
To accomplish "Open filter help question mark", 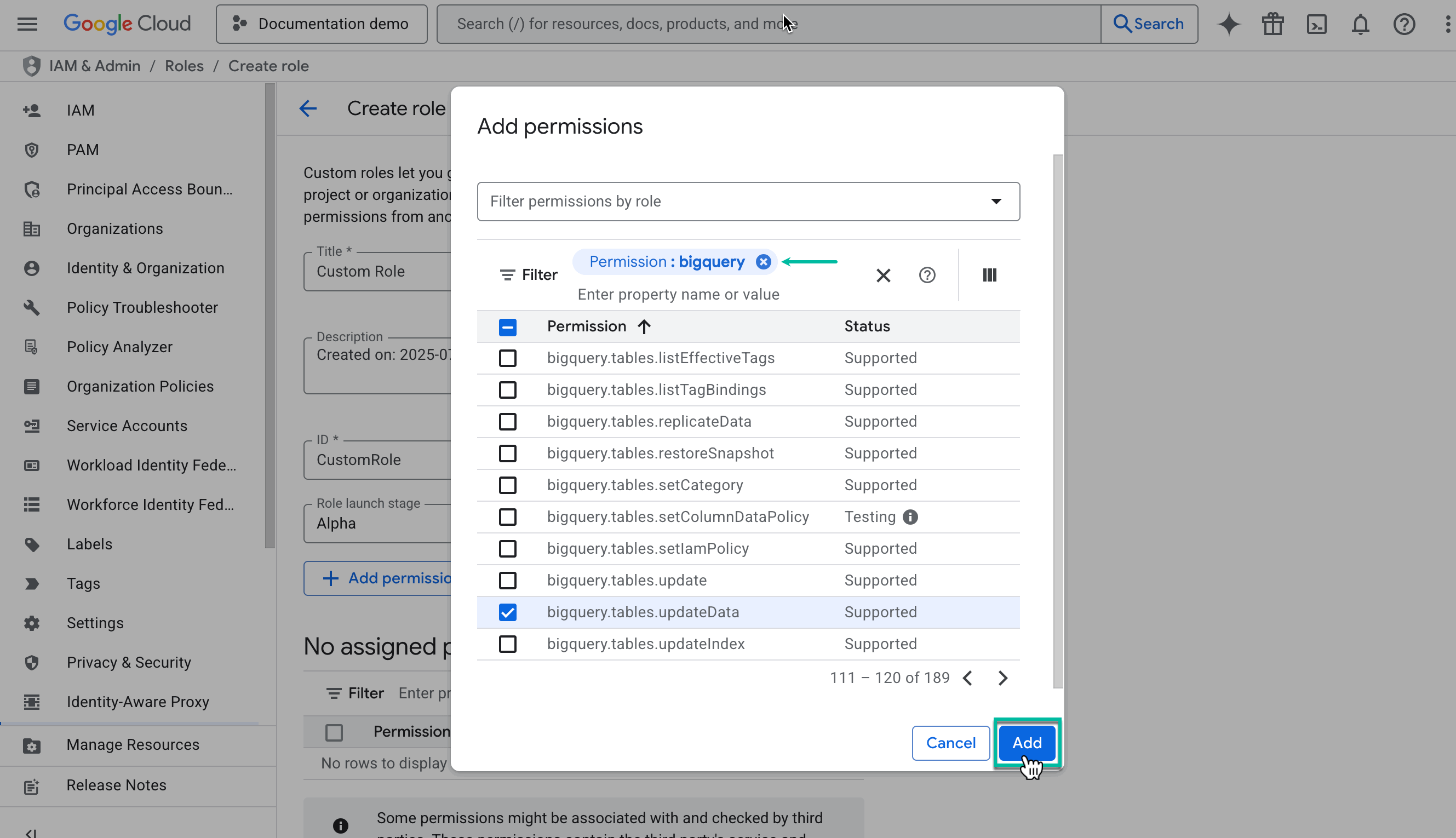I will tap(926, 275).
